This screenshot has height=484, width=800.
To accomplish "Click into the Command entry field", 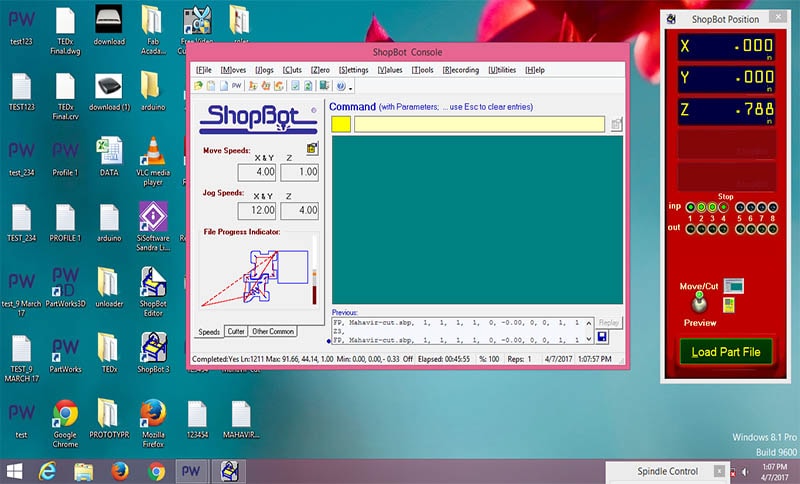I will [x=479, y=124].
